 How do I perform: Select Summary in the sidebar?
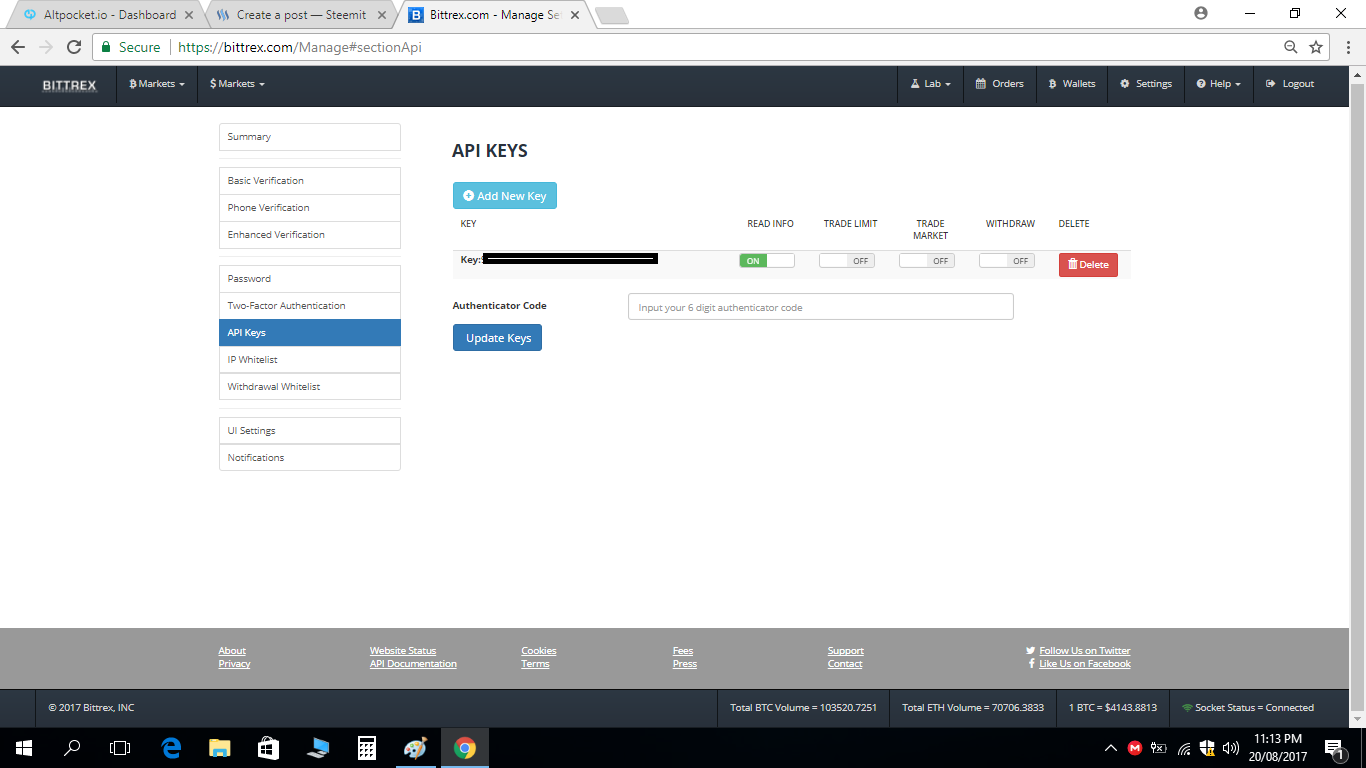310,137
